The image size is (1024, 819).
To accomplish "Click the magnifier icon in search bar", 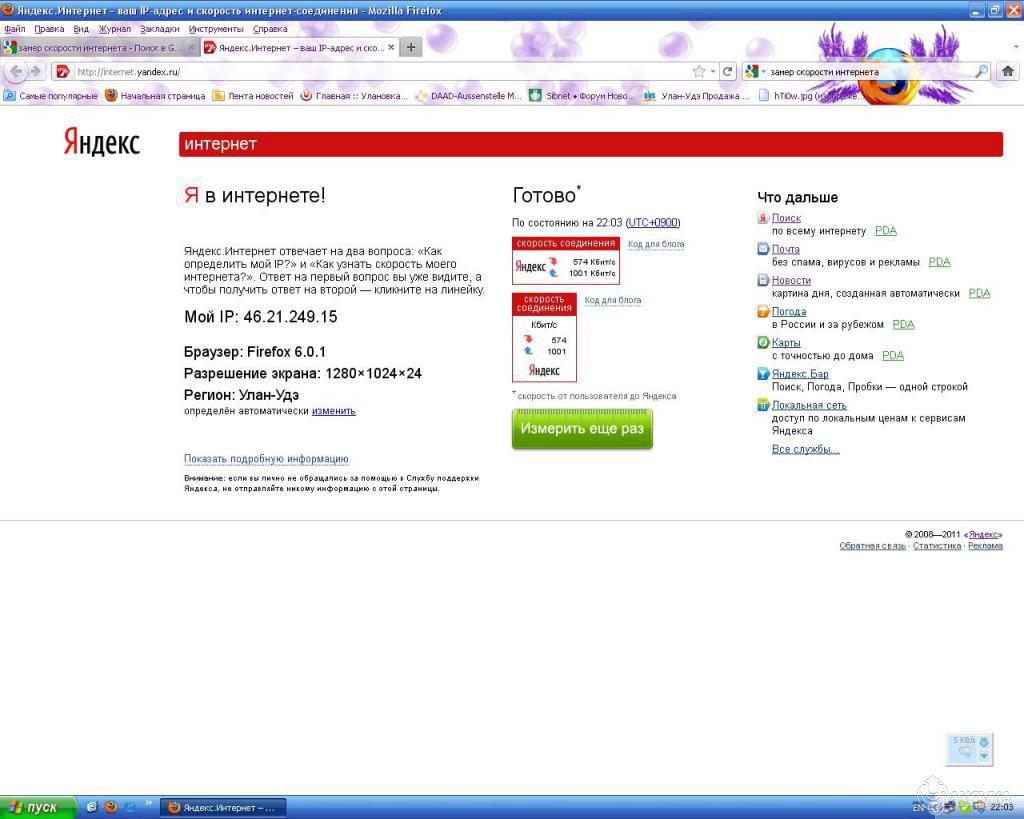I will pyautogui.click(x=982, y=71).
